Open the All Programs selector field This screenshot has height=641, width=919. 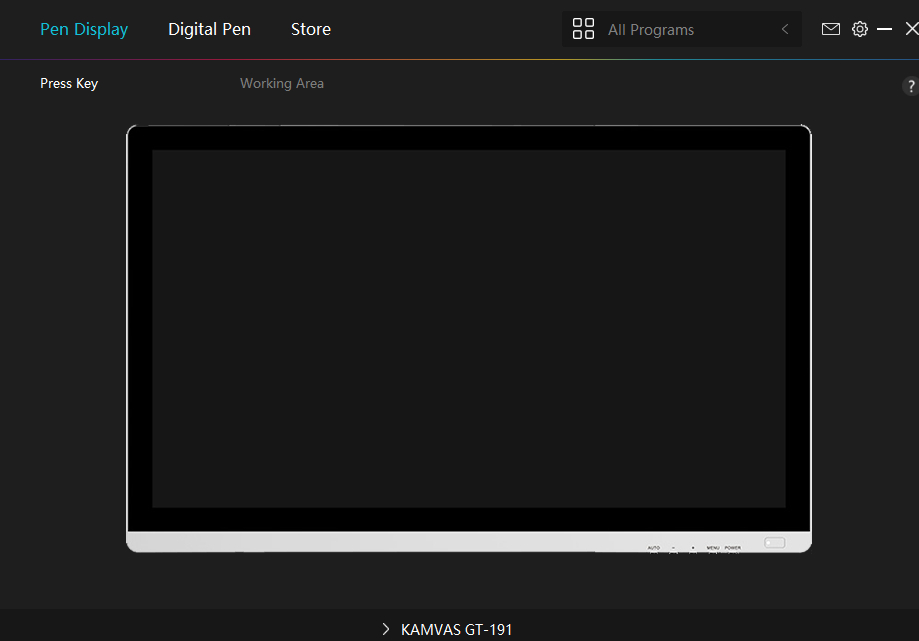tap(680, 30)
